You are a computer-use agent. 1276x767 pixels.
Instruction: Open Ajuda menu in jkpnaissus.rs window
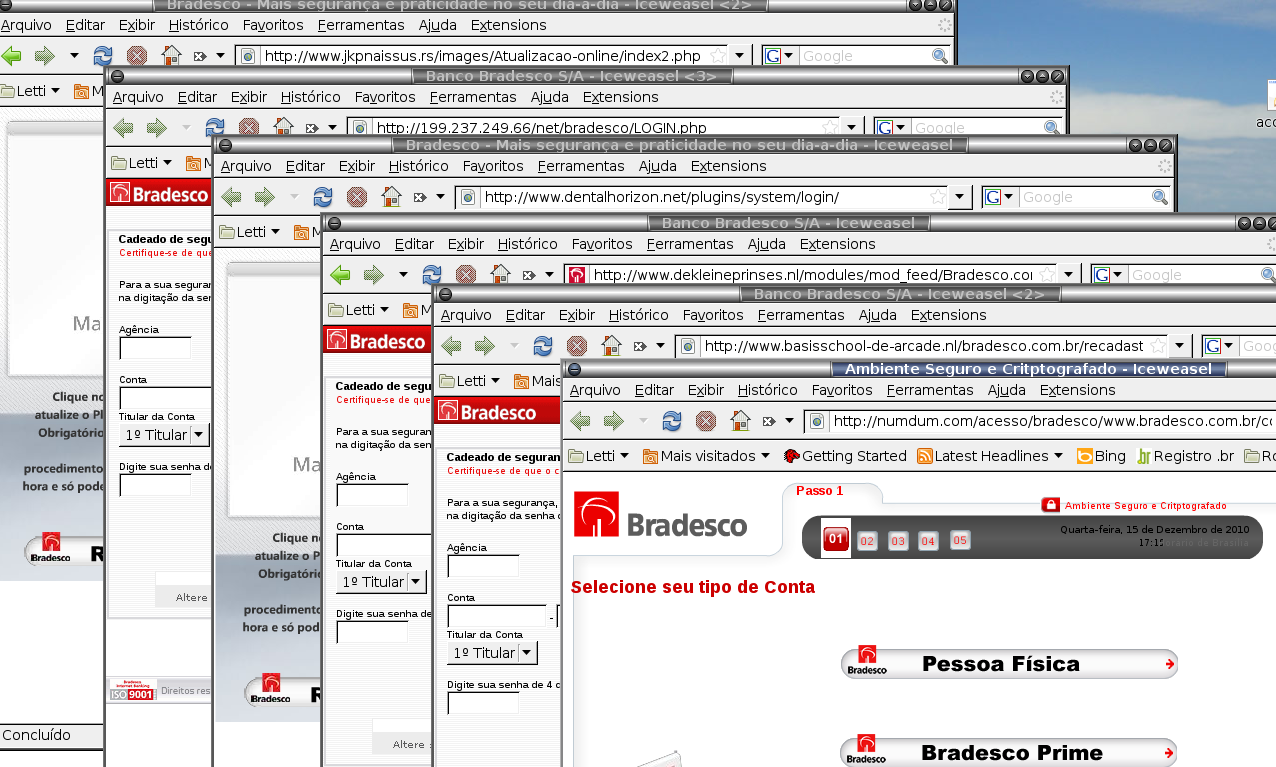click(438, 25)
